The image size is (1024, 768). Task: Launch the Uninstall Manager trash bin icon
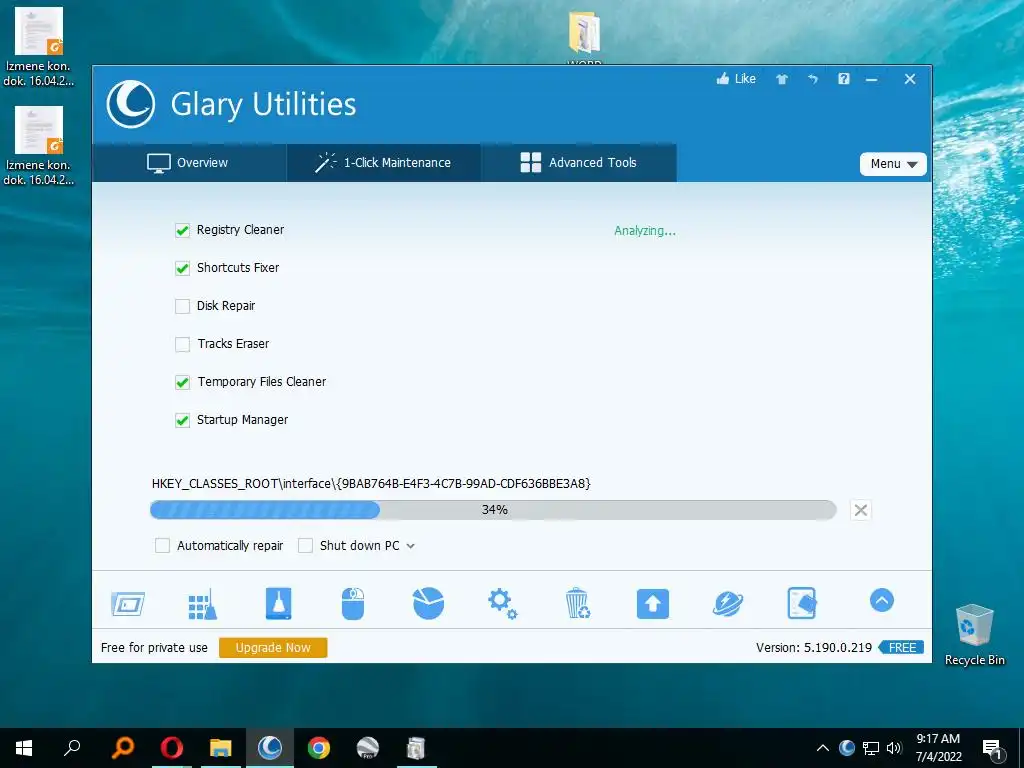[x=578, y=603]
